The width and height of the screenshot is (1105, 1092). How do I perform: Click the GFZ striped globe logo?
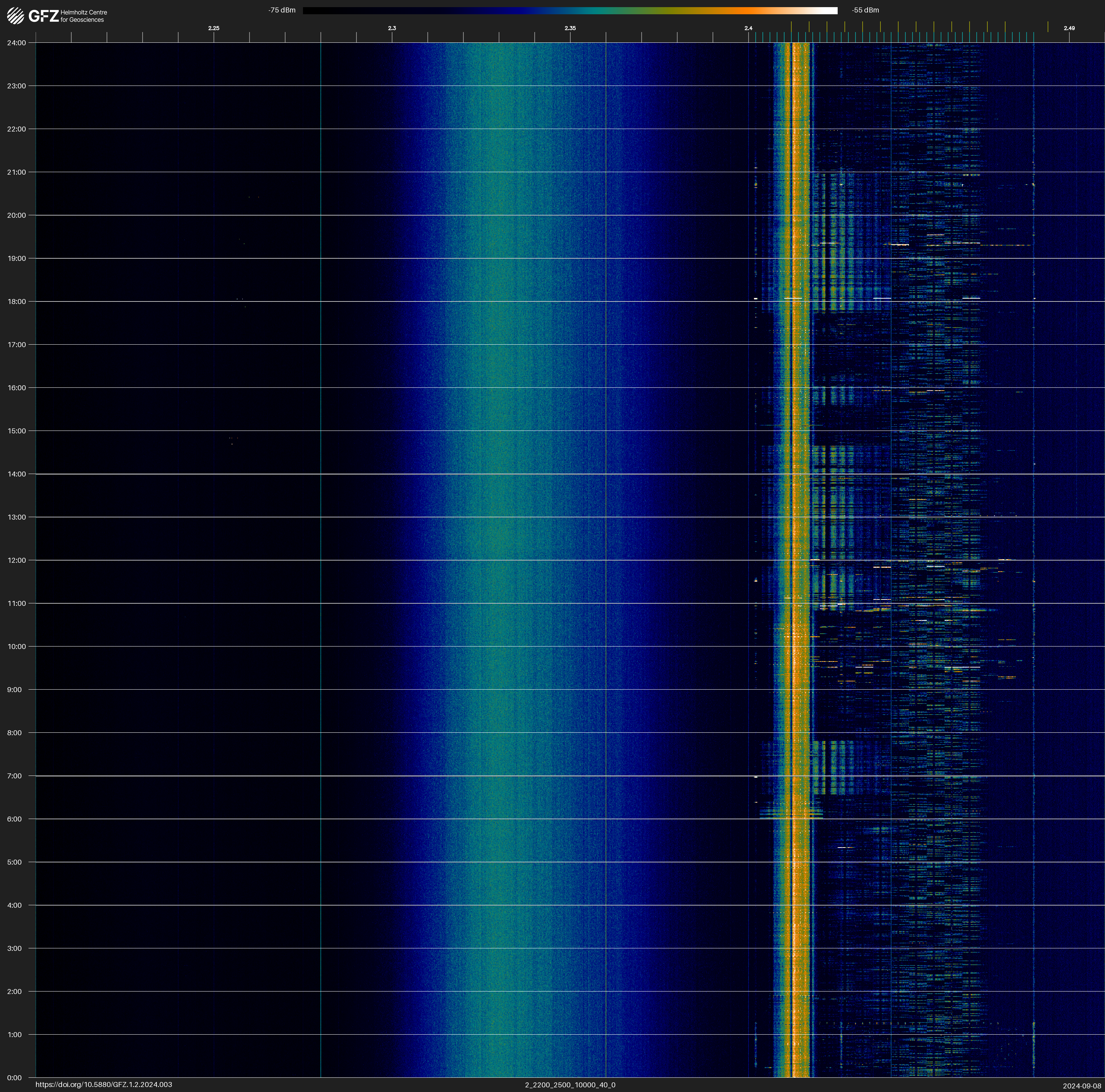click(x=15, y=16)
